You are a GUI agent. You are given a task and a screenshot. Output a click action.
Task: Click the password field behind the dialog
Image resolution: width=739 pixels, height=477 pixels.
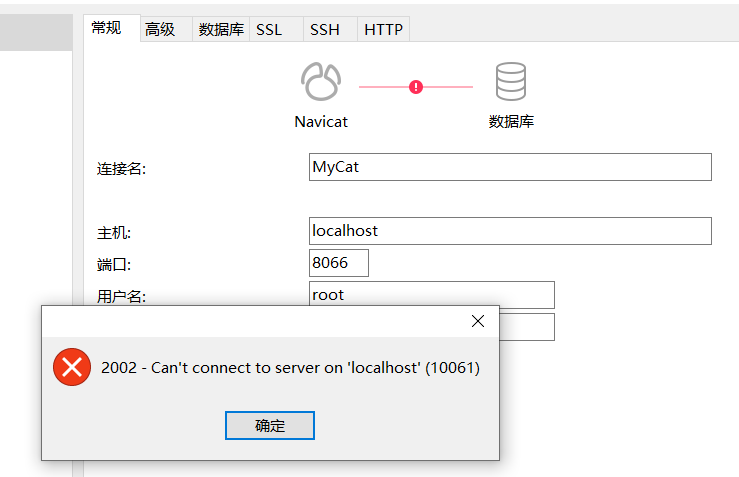[527, 327]
